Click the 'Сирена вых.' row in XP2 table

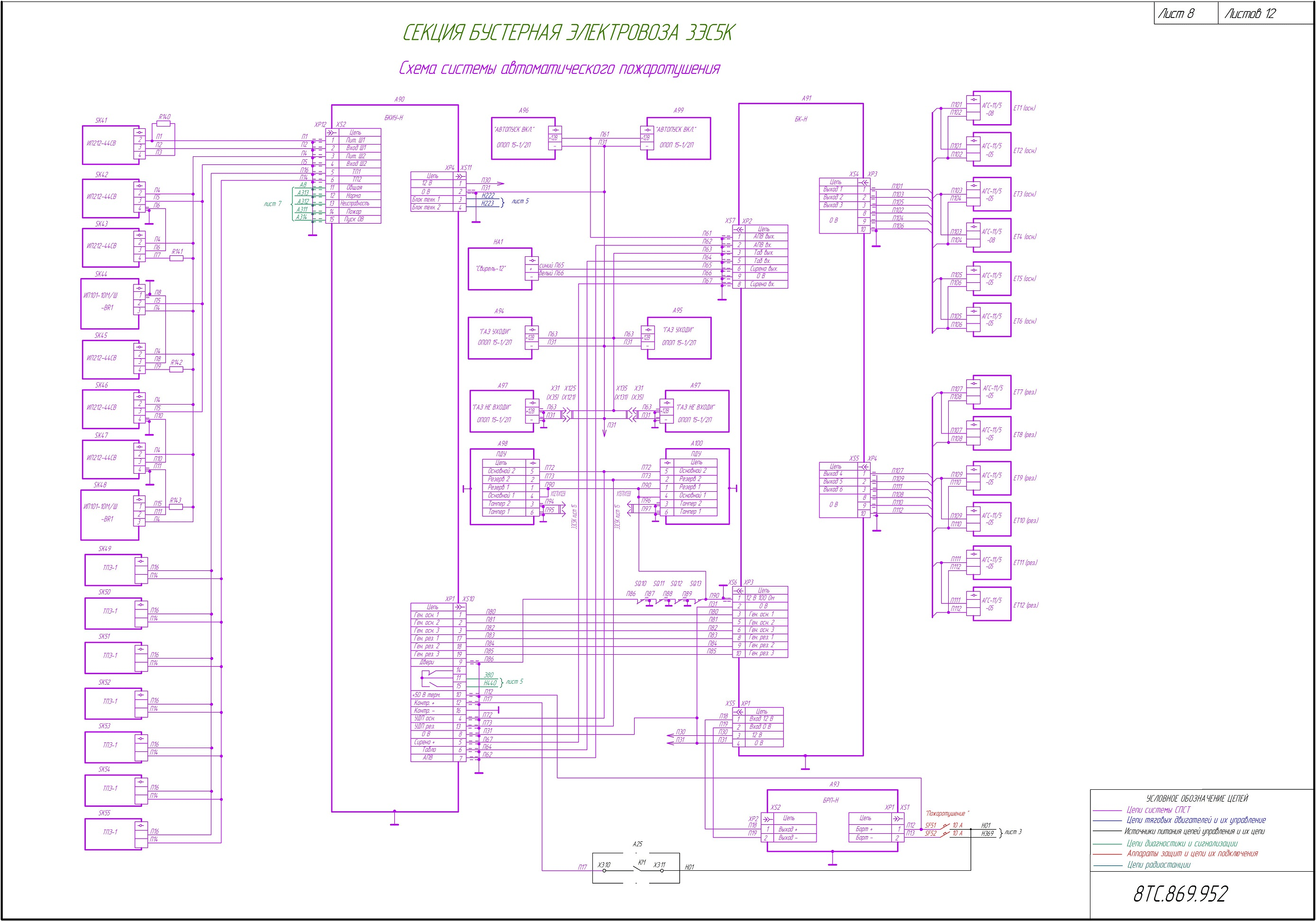(x=761, y=268)
